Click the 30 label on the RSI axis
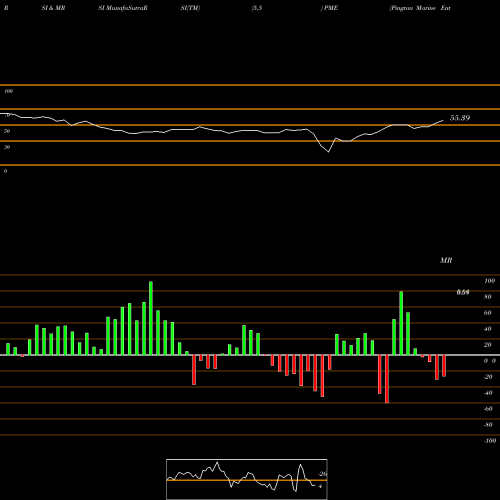The height and width of the screenshot is (500, 500). coord(7,147)
